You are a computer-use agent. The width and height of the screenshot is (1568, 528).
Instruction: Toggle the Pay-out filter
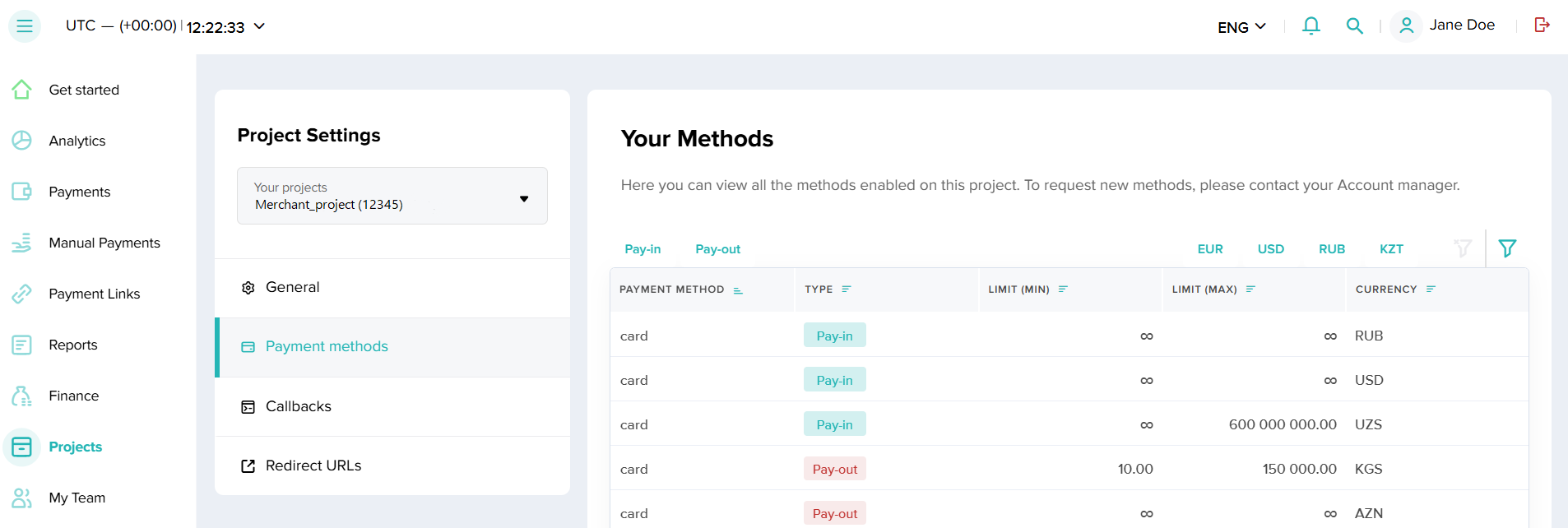tap(717, 249)
